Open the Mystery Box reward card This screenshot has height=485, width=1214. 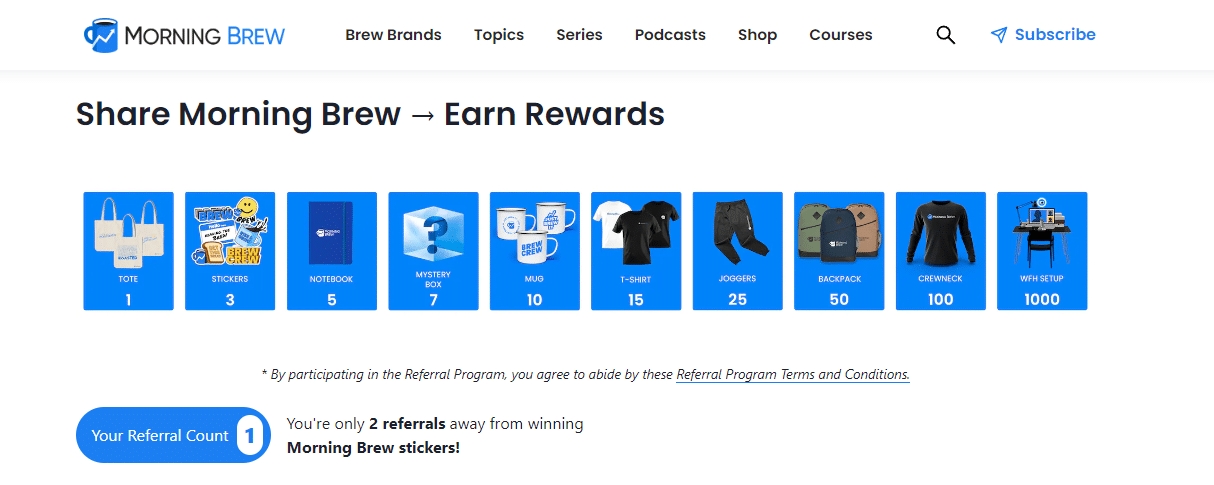pos(433,251)
